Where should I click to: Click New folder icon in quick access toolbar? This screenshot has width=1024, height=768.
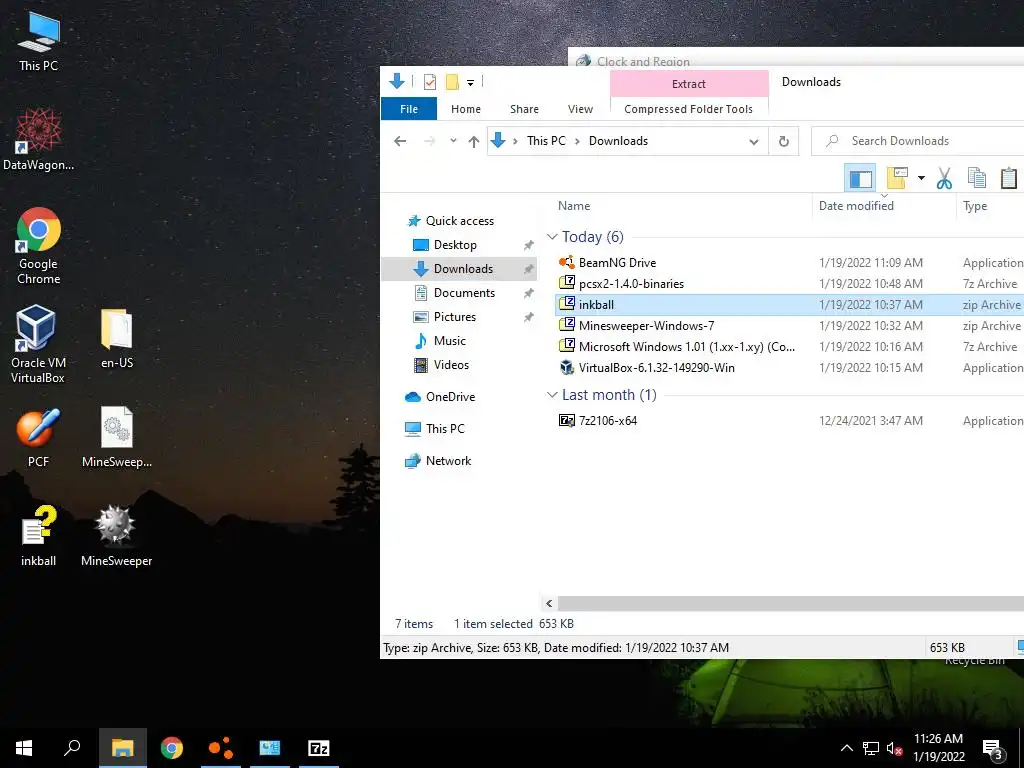click(452, 82)
